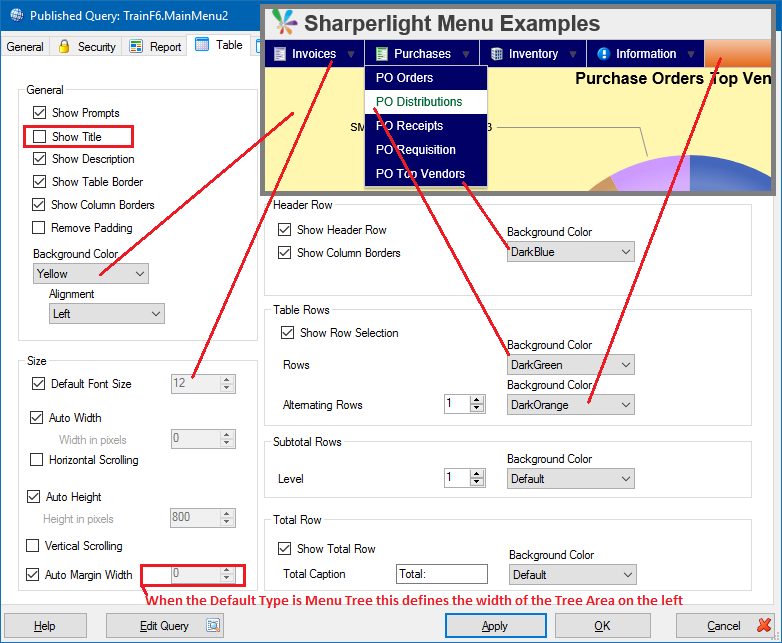Open the DarkOrange alternating rows dropdown
Image resolution: width=782 pixels, height=643 pixels.
point(571,405)
